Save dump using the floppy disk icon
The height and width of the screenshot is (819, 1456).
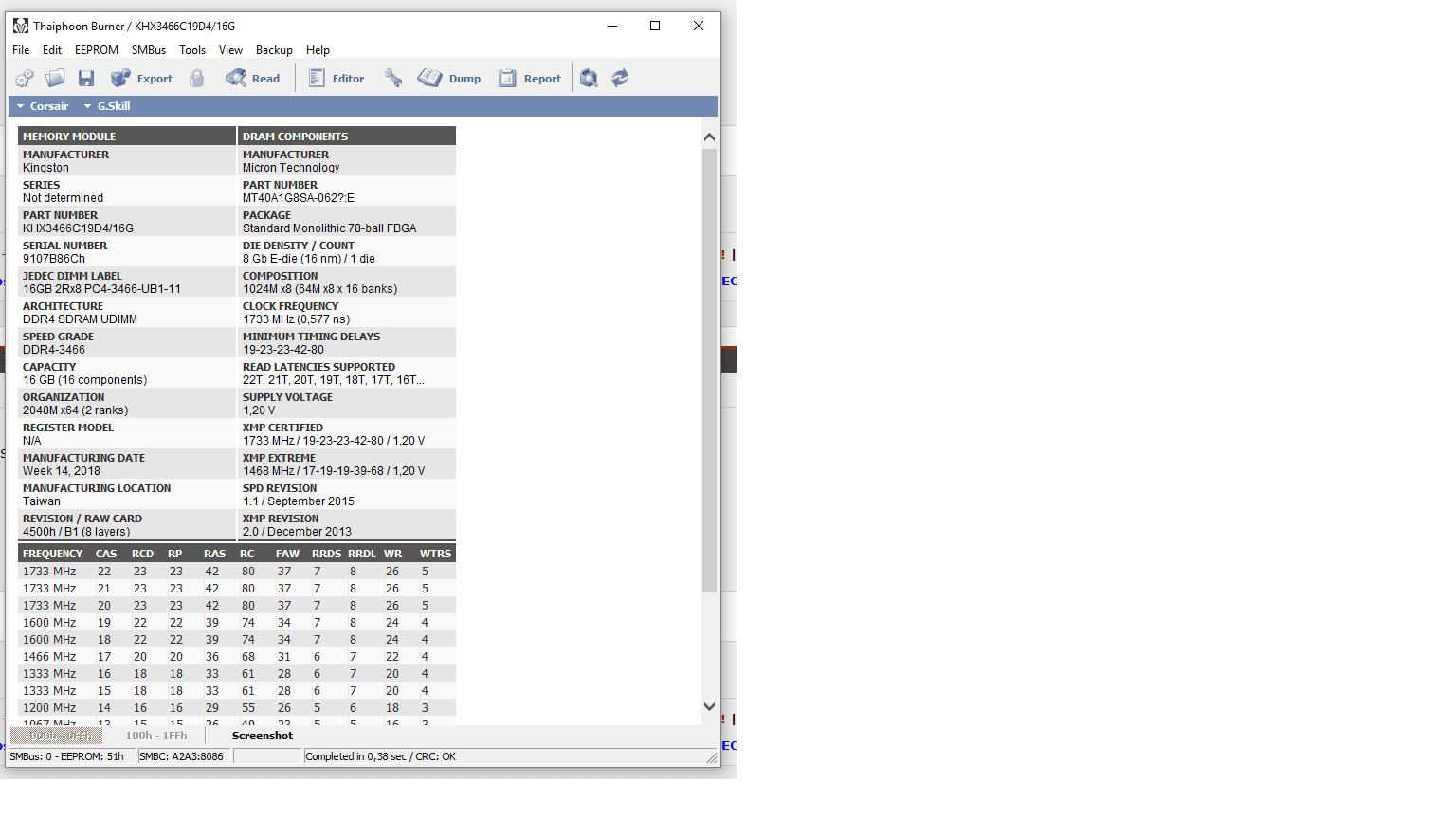pyautogui.click(x=86, y=79)
